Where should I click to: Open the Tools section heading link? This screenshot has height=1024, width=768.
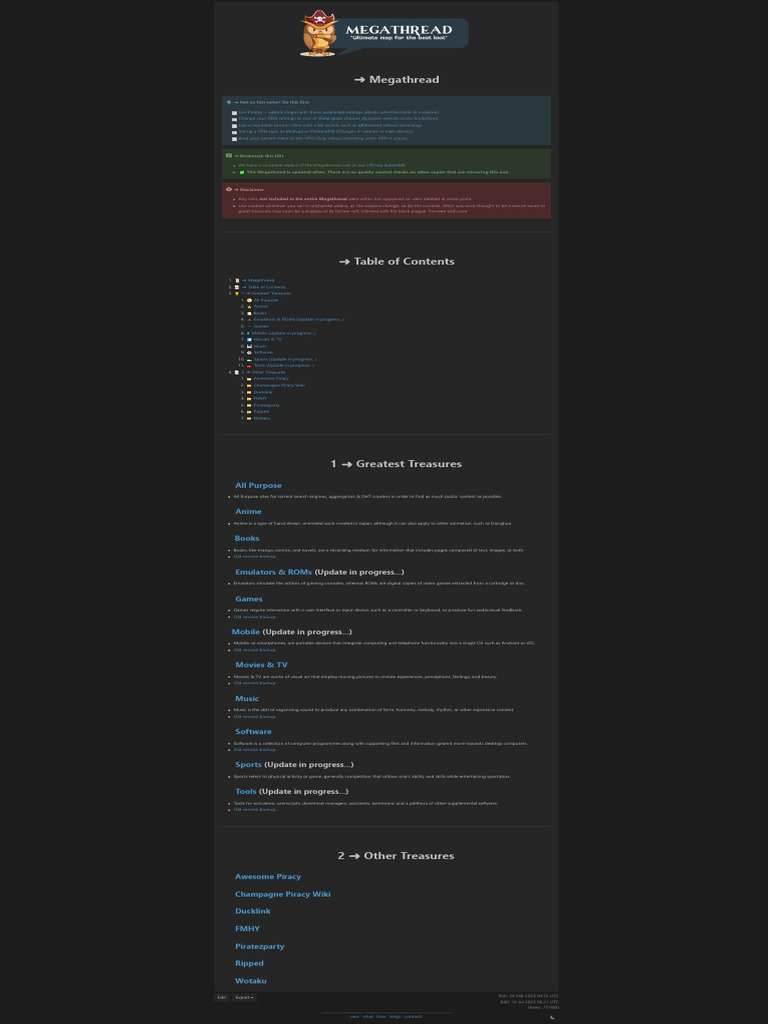[246, 792]
